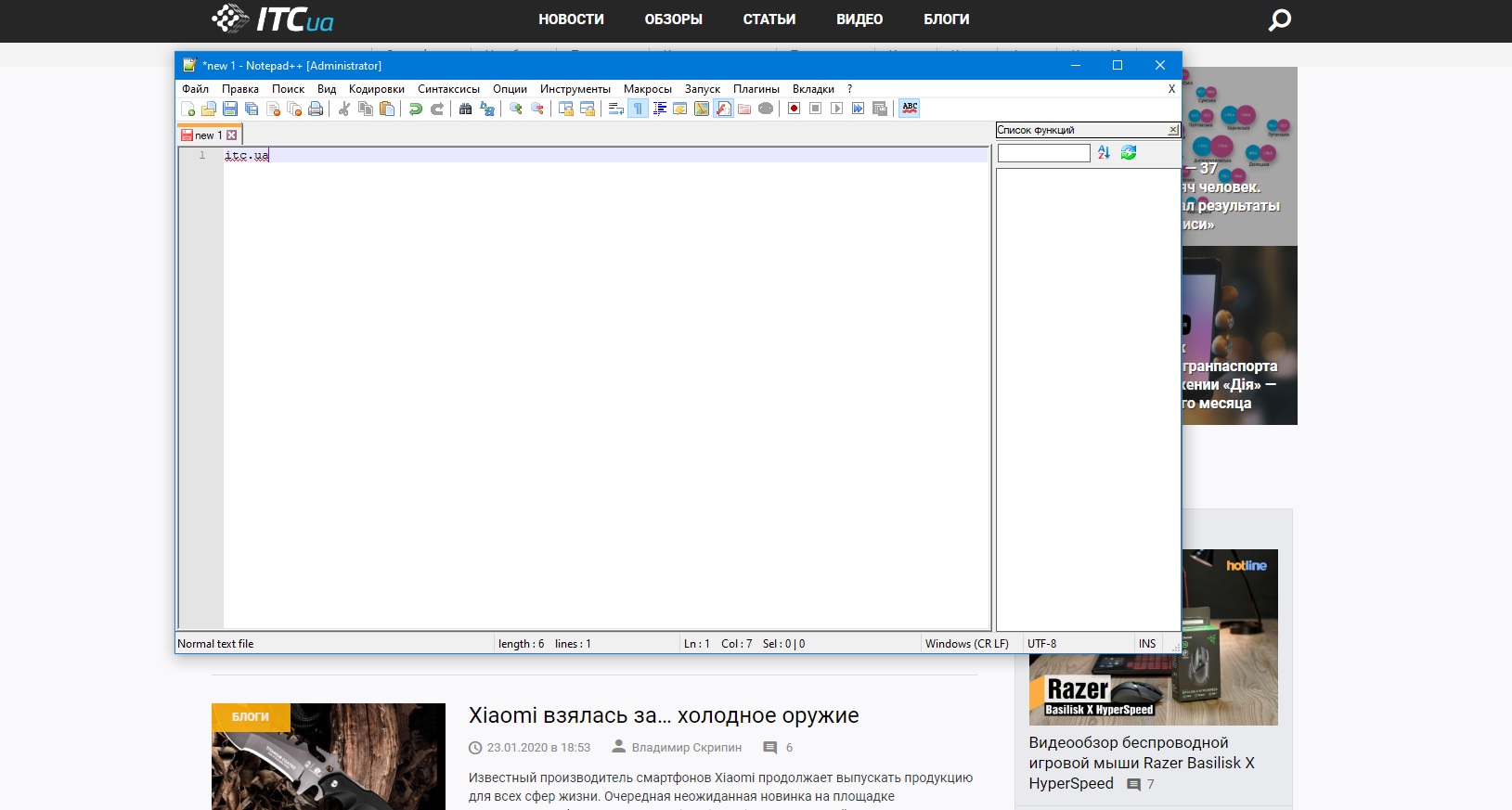Save the document with the Save icon
Screen dimensions: 1512x810
230,109
